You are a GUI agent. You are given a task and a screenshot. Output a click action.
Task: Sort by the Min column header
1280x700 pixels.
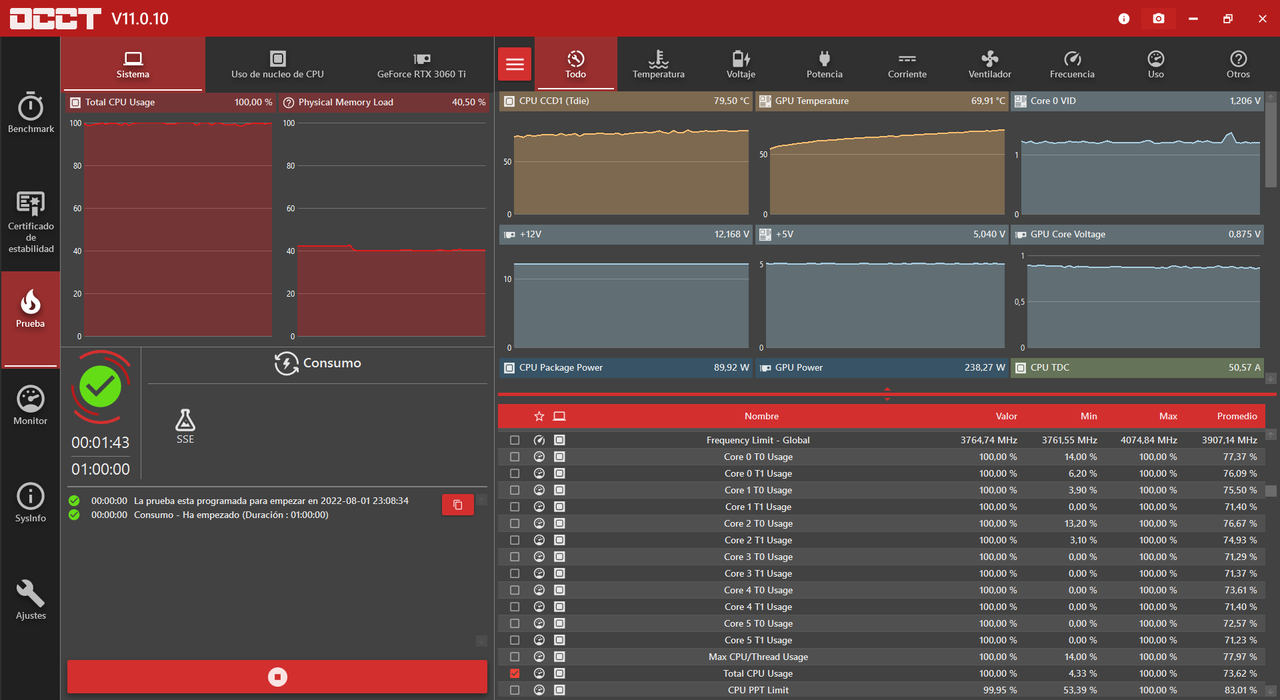pos(1088,416)
